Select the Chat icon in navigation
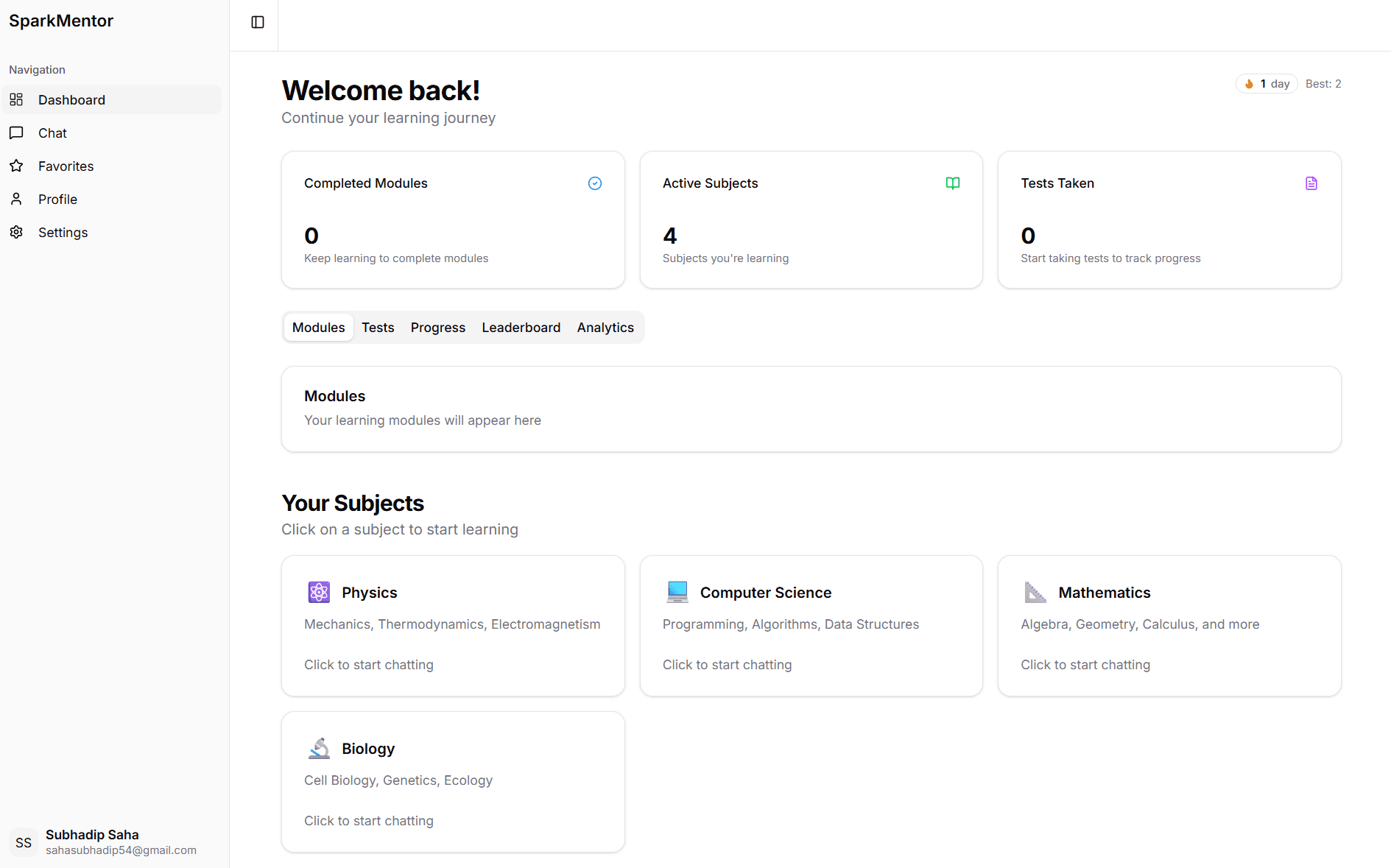This screenshot has height=868, width=1391. pos(16,133)
